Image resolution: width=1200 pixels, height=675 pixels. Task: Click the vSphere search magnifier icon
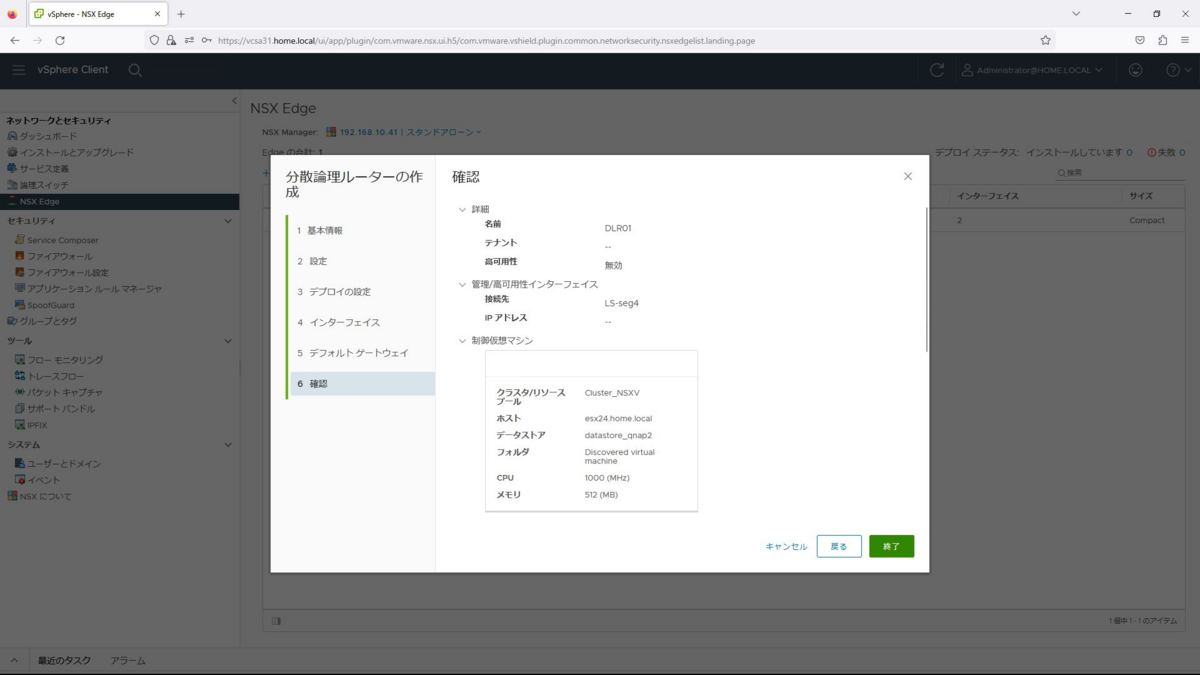pyautogui.click(x=135, y=70)
